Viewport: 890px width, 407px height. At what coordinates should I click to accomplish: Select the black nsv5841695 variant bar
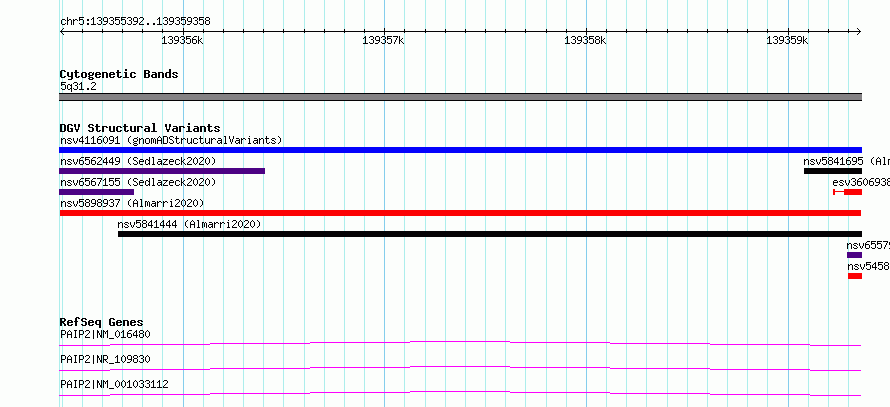tap(833, 171)
